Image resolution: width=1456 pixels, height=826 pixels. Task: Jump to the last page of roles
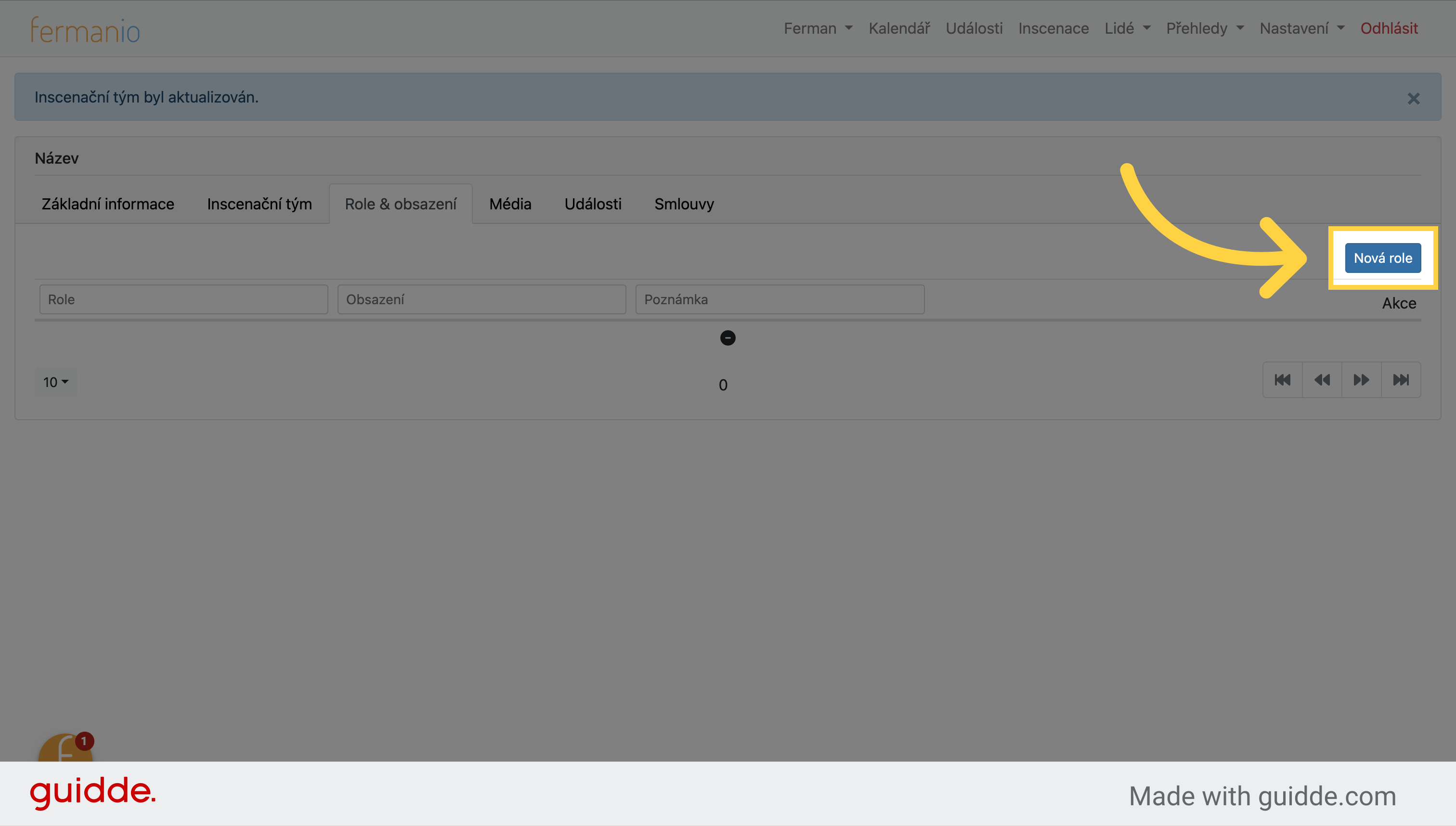1401,379
